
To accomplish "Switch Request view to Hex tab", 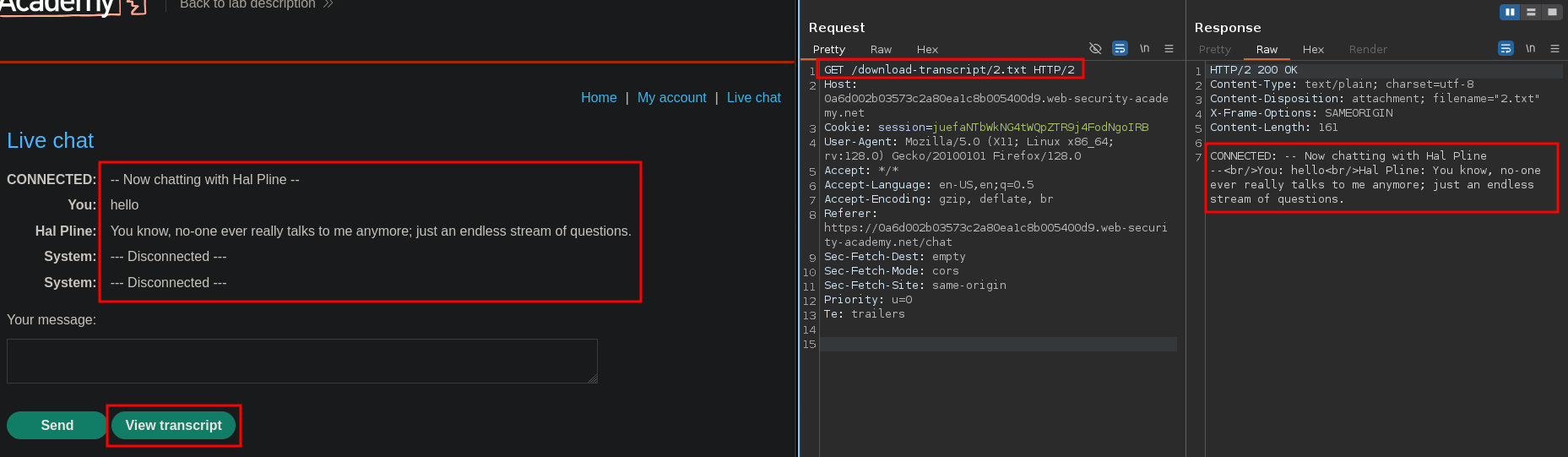I will pos(927,50).
